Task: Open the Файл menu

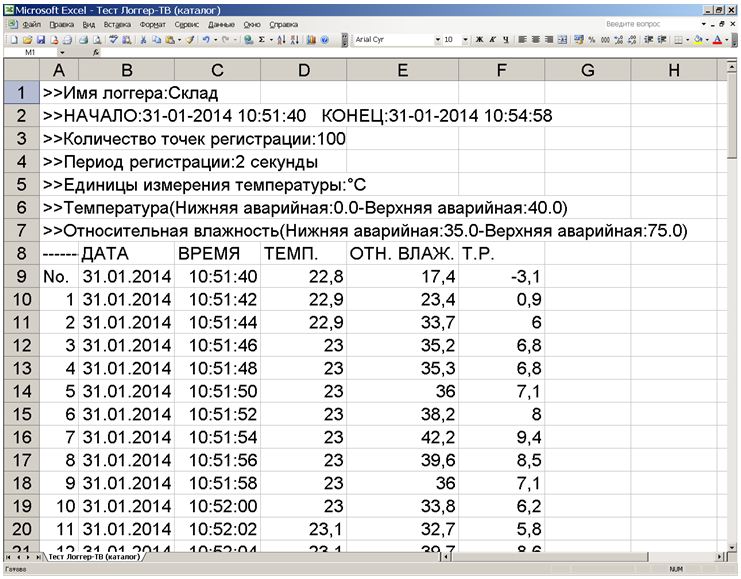Action: pyautogui.click(x=30, y=23)
